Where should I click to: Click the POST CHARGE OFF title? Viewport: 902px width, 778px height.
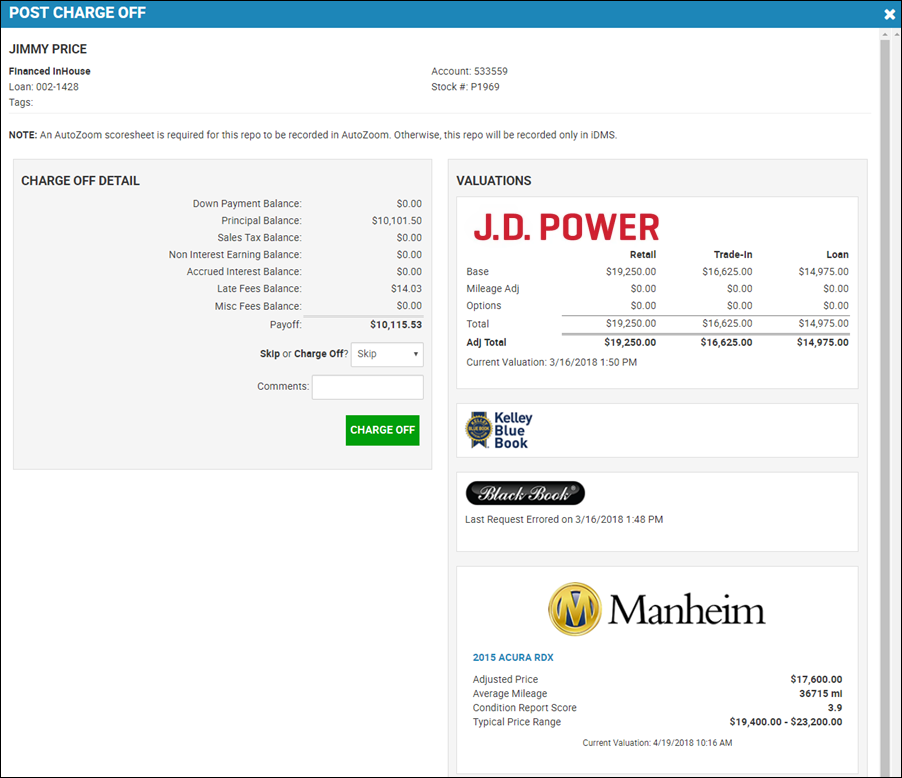coord(77,13)
